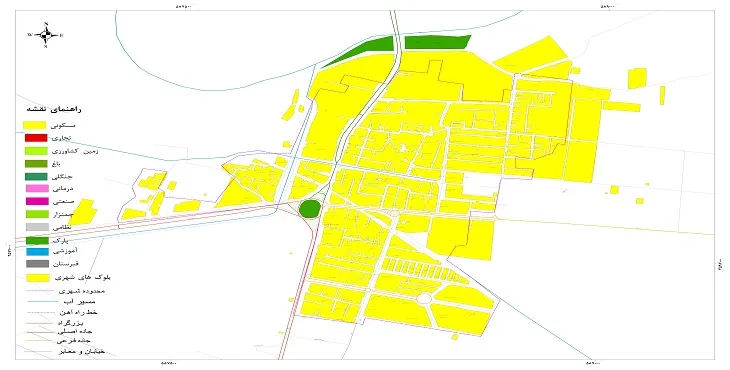The height and width of the screenshot is (370, 730).
Task: Click the legend label 'زمین کشاورزی'
Action: [x=74, y=151]
